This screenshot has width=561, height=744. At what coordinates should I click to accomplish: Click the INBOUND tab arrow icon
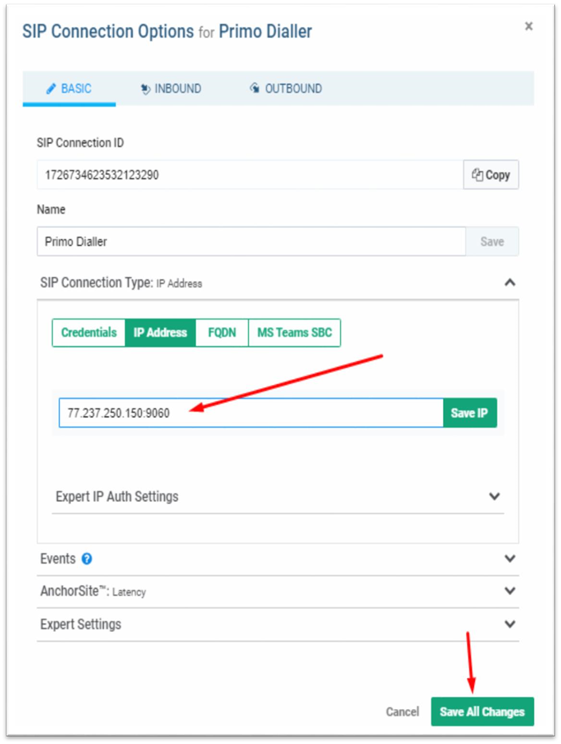pyautogui.click(x=145, y=89)
